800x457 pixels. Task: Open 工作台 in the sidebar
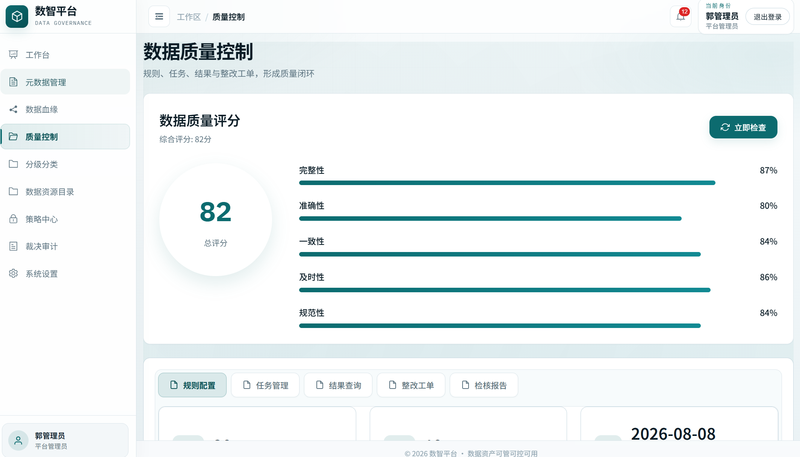[65, 55]
